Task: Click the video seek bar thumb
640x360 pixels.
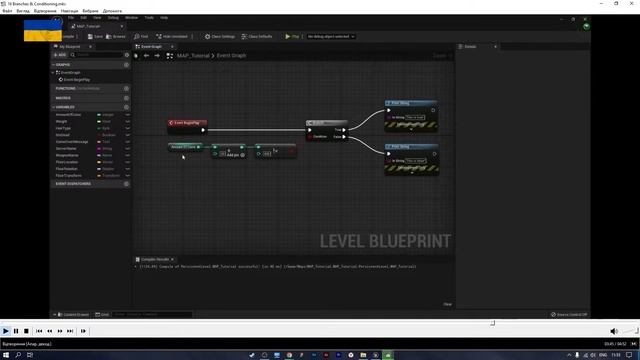Action: [x=493, y=323]
